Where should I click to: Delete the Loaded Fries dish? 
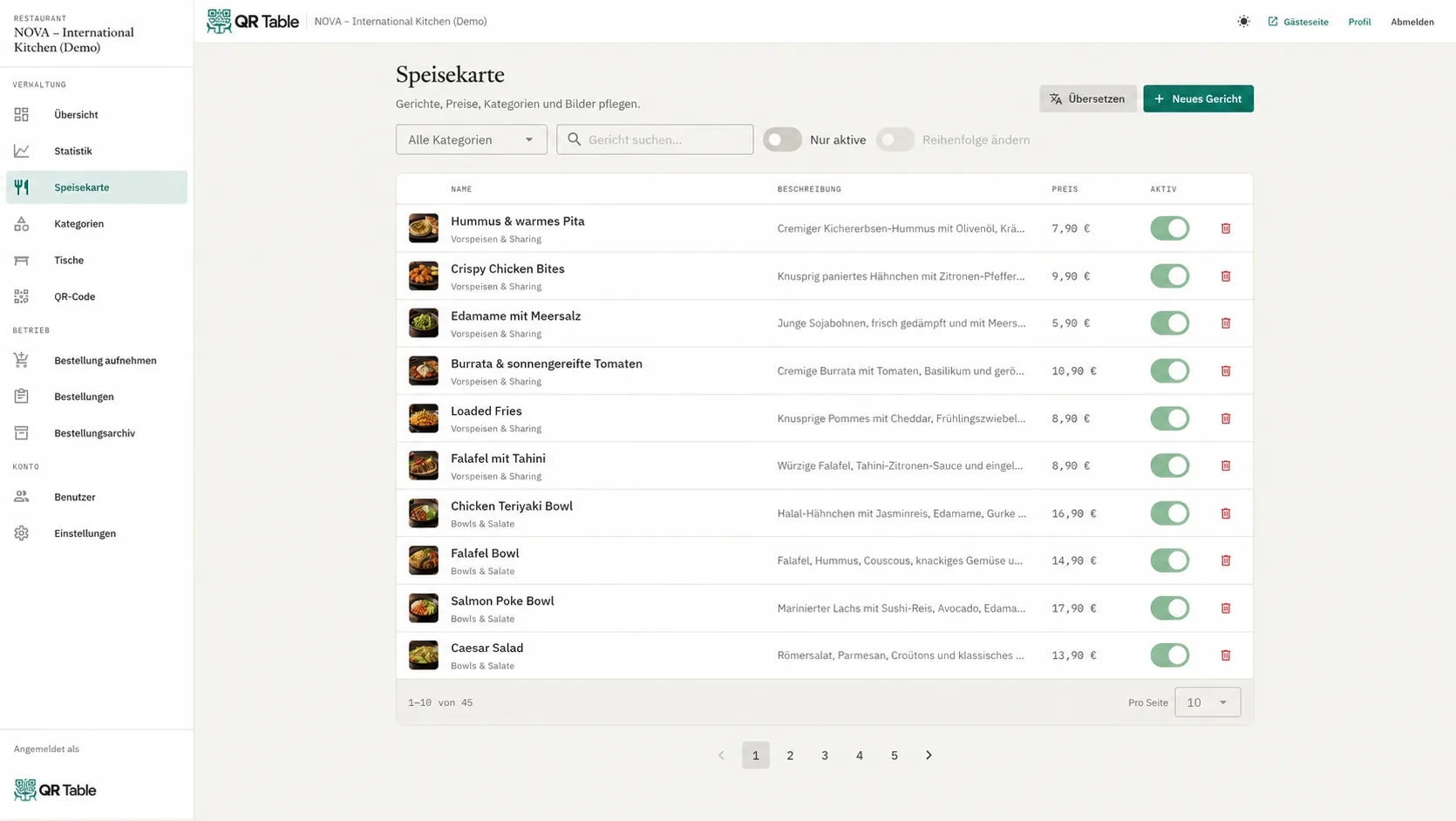[x=1226, y=418]
